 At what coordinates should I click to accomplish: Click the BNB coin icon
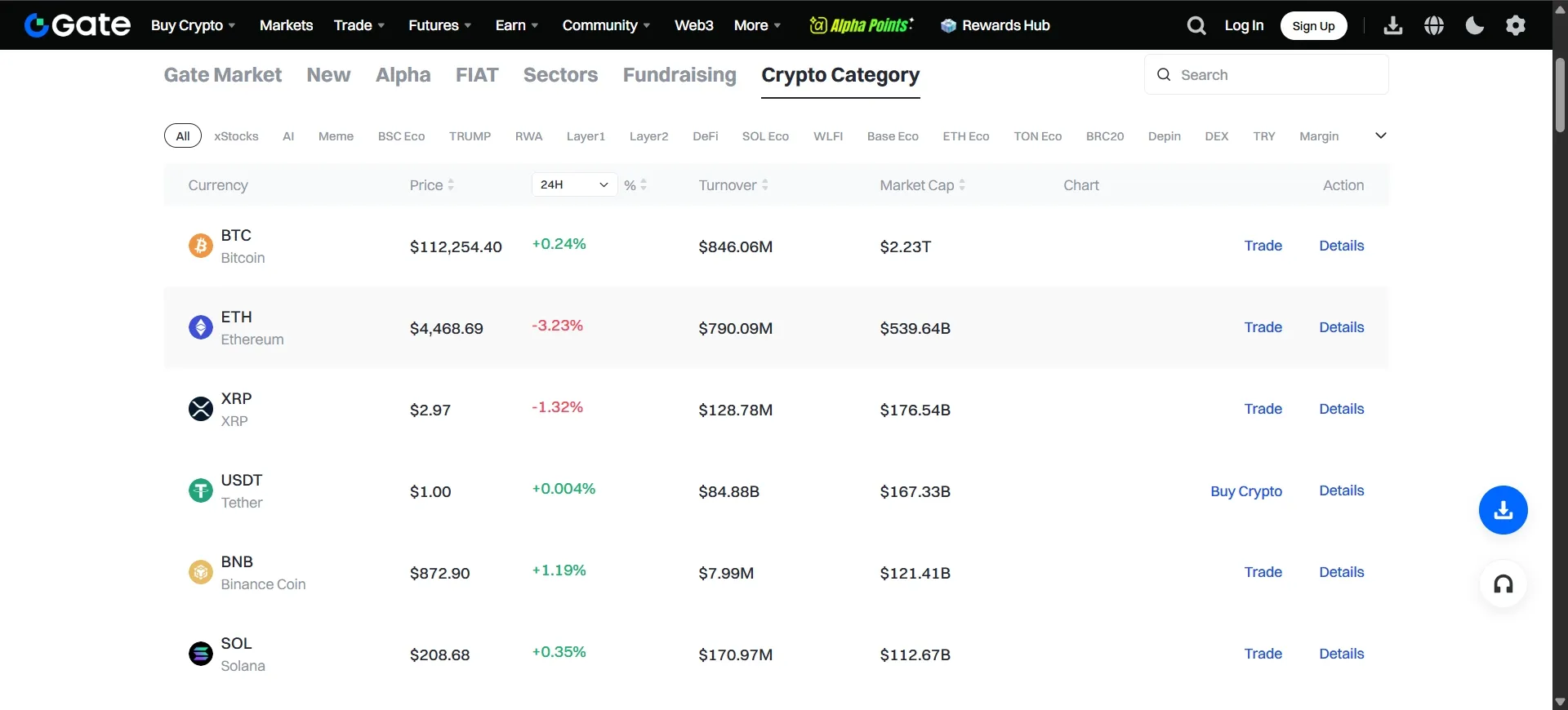(x=201, y=572)
